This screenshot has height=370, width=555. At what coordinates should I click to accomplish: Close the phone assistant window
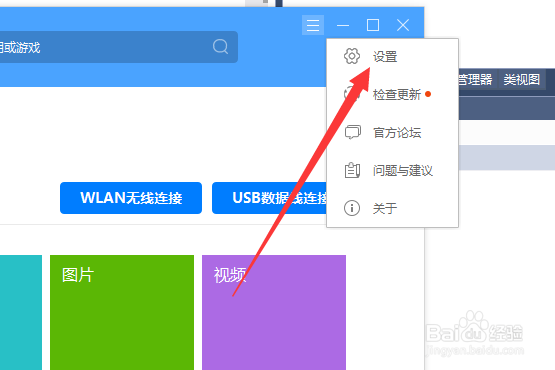403,25
